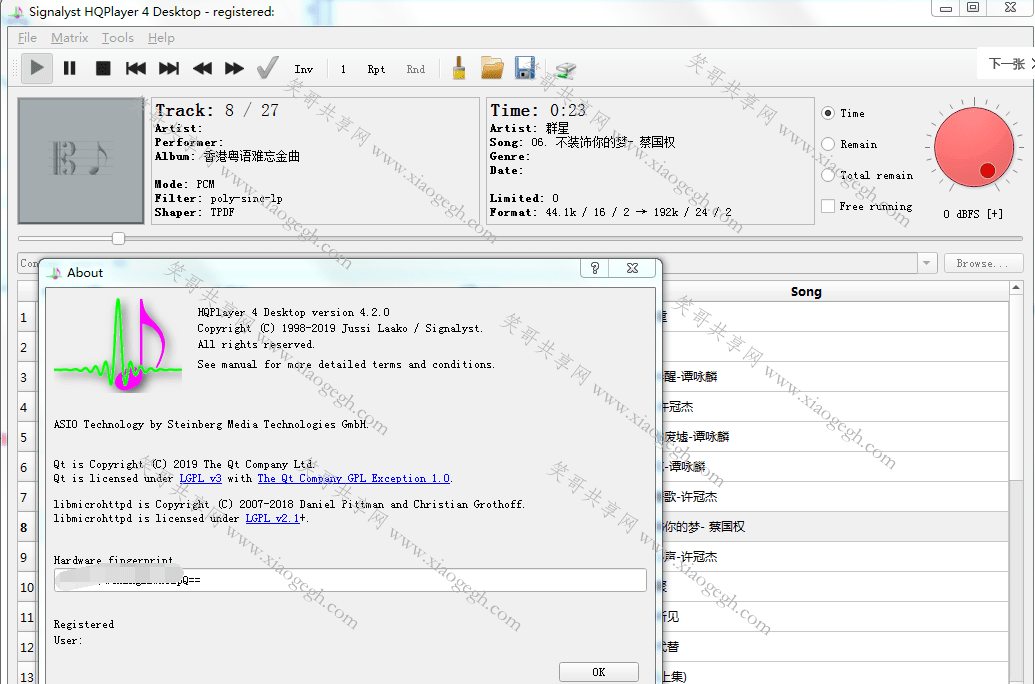Open playlist with the folder icon
The width and height of the screenshot is (1035, 684).
[x=492, y=68]
